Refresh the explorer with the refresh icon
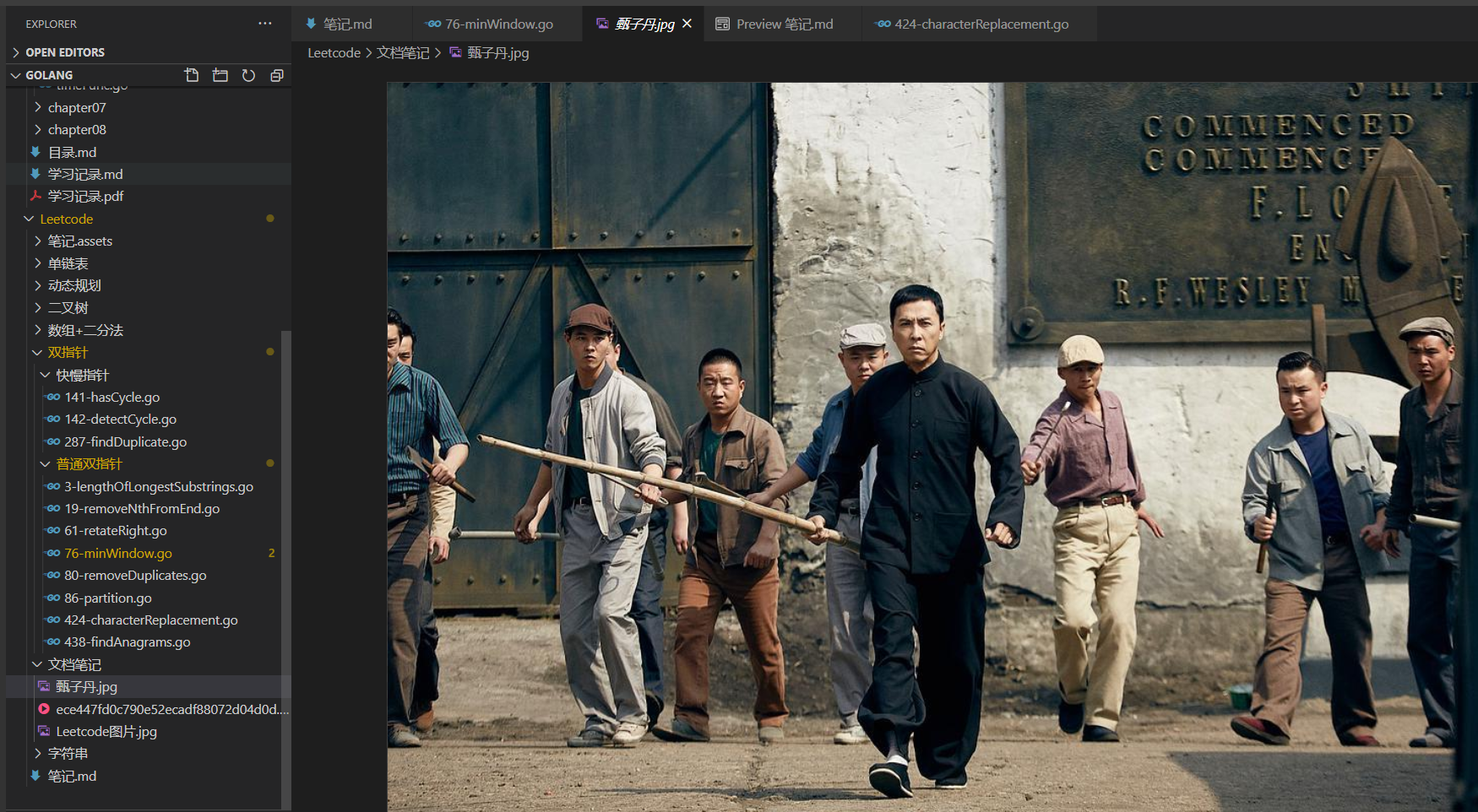This screenshot has width=1478, height=812. point(248,75)
